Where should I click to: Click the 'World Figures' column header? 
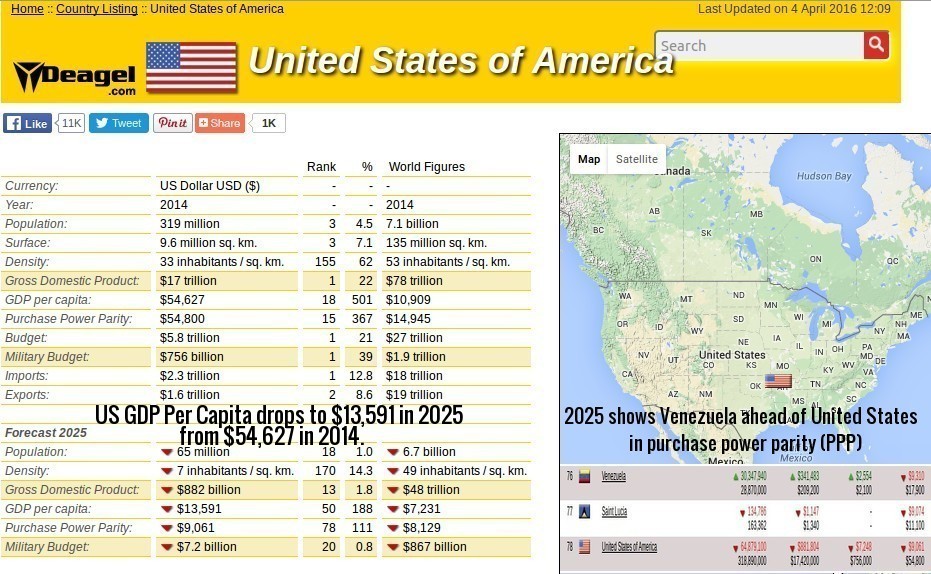(426, 167)
